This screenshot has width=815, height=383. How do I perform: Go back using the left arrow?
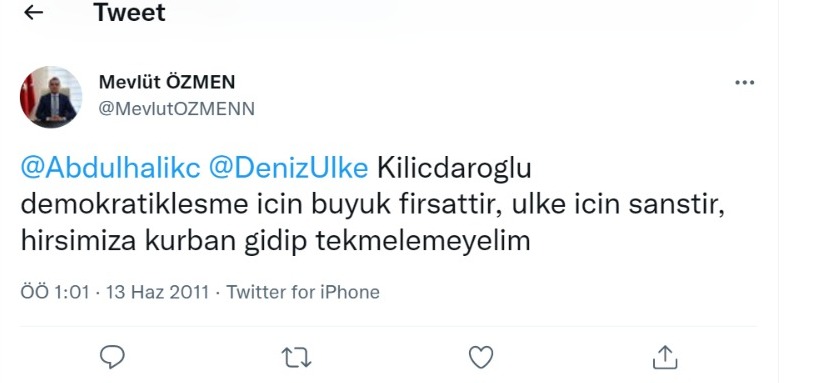pos(33,12)
